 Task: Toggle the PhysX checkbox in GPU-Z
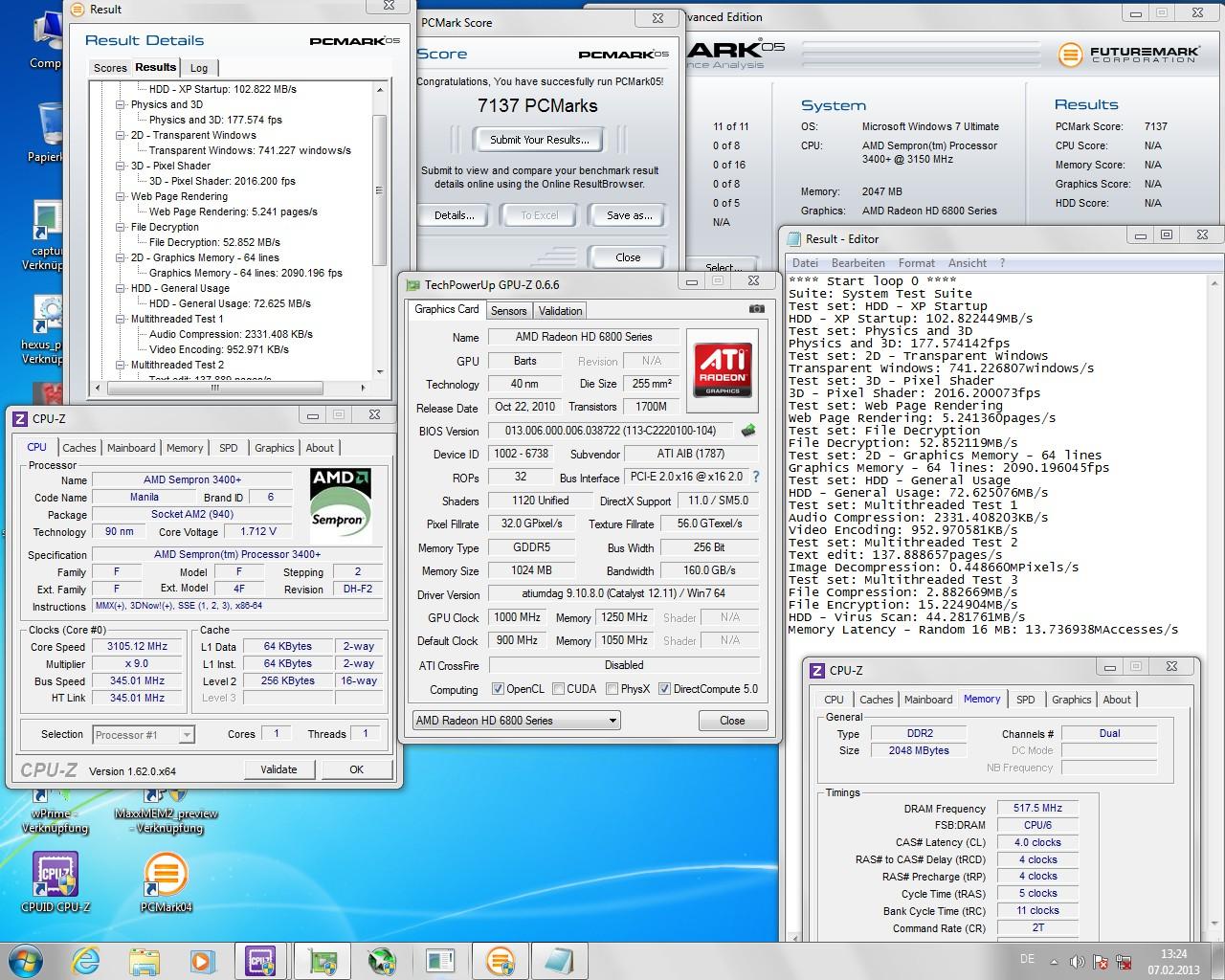click(x=611, y=689)
